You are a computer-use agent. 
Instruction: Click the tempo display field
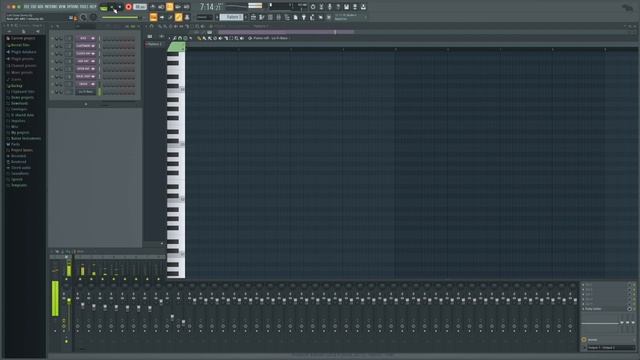pos(140,7)
